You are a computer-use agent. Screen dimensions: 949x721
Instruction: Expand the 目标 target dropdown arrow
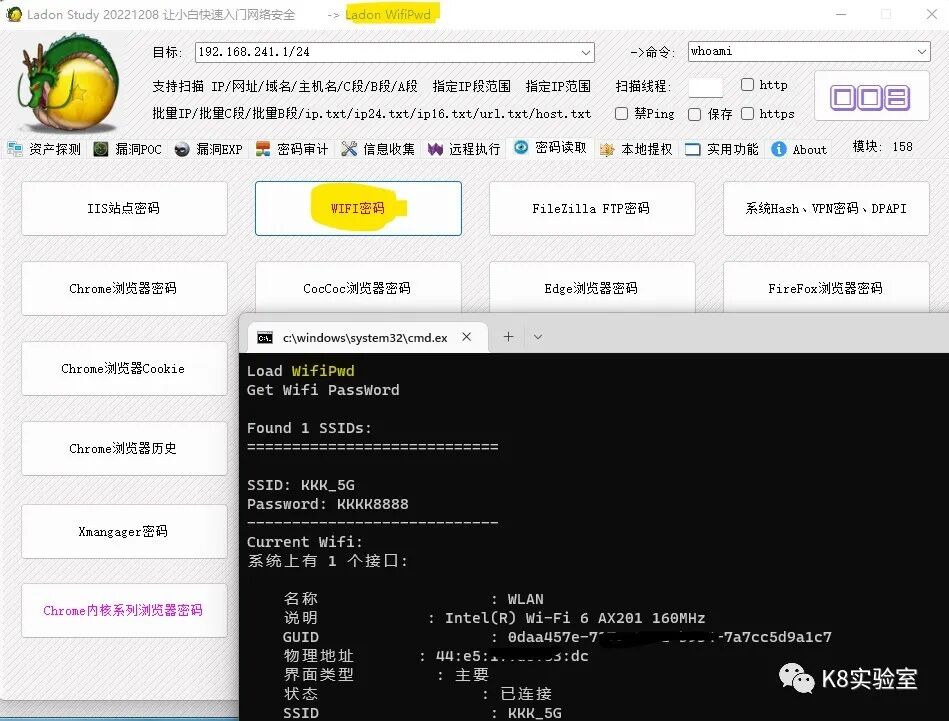pyautogui.click(x=585, y=52)
